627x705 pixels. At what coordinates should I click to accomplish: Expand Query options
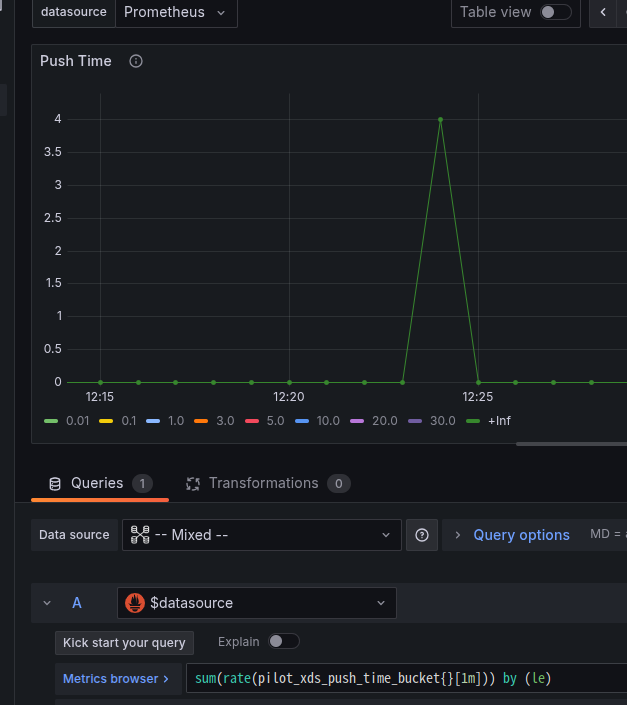coord(521,535)
